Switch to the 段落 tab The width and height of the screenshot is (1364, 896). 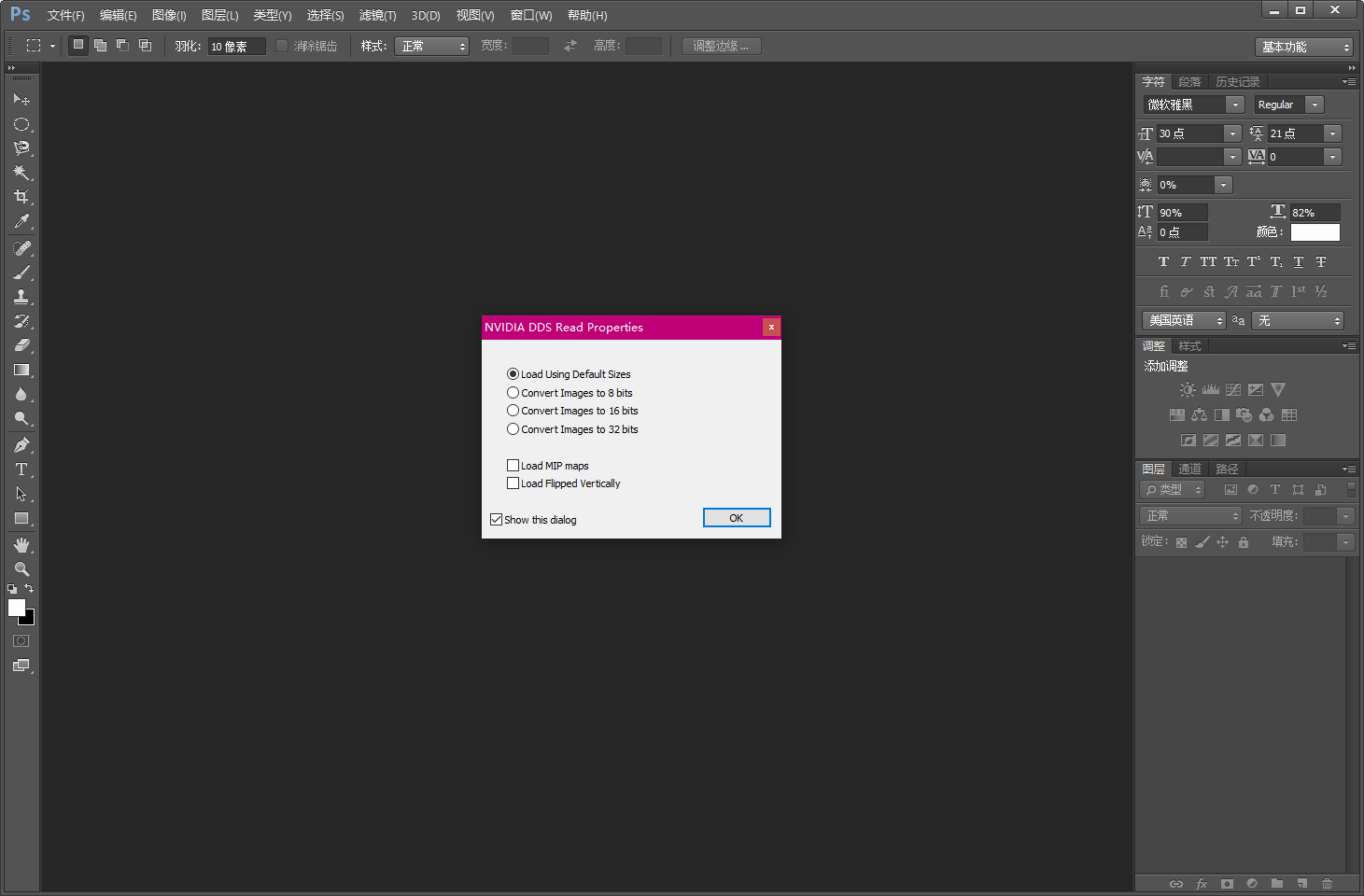click(1189, 82)
